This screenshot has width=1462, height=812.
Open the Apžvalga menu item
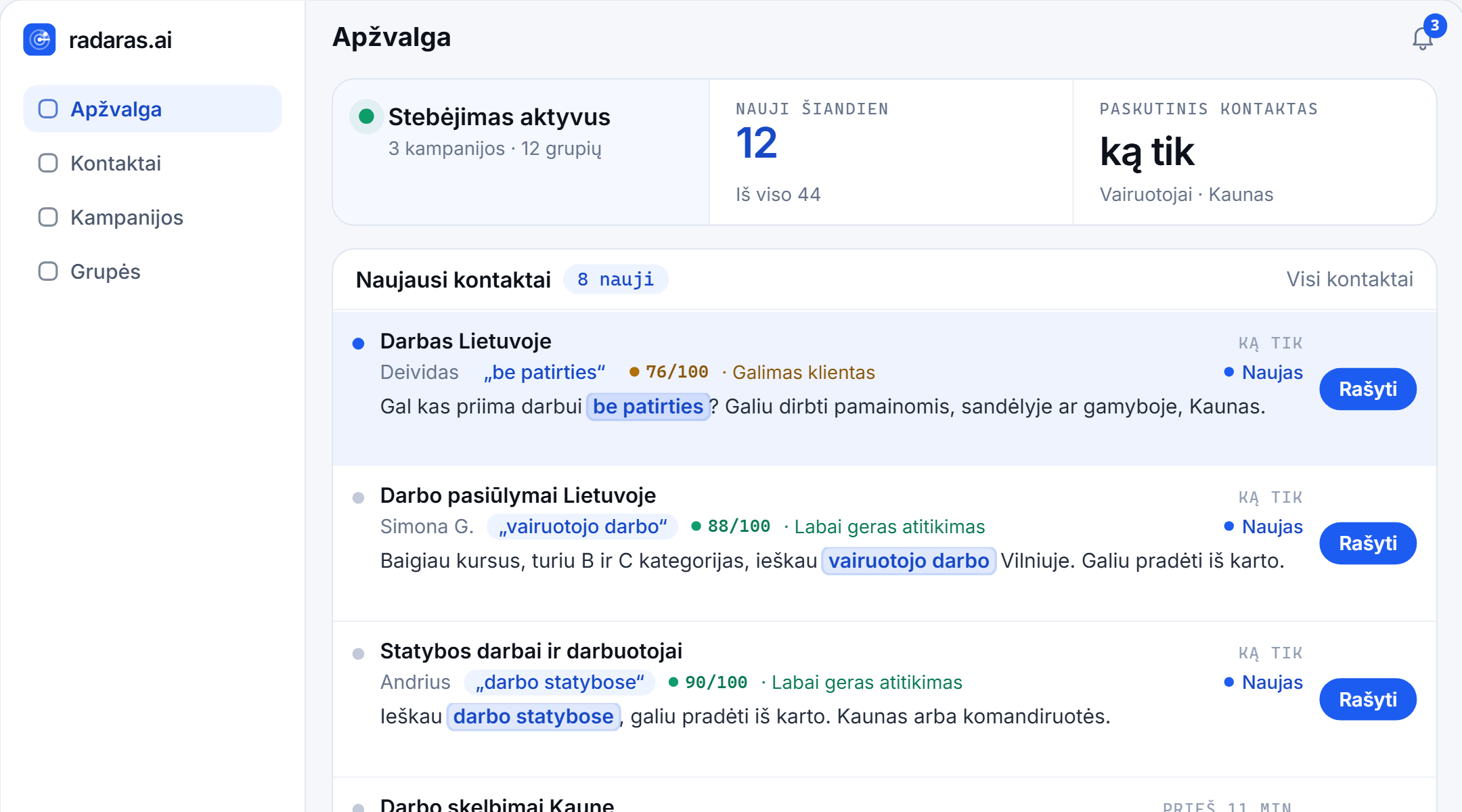click(152, 109)
